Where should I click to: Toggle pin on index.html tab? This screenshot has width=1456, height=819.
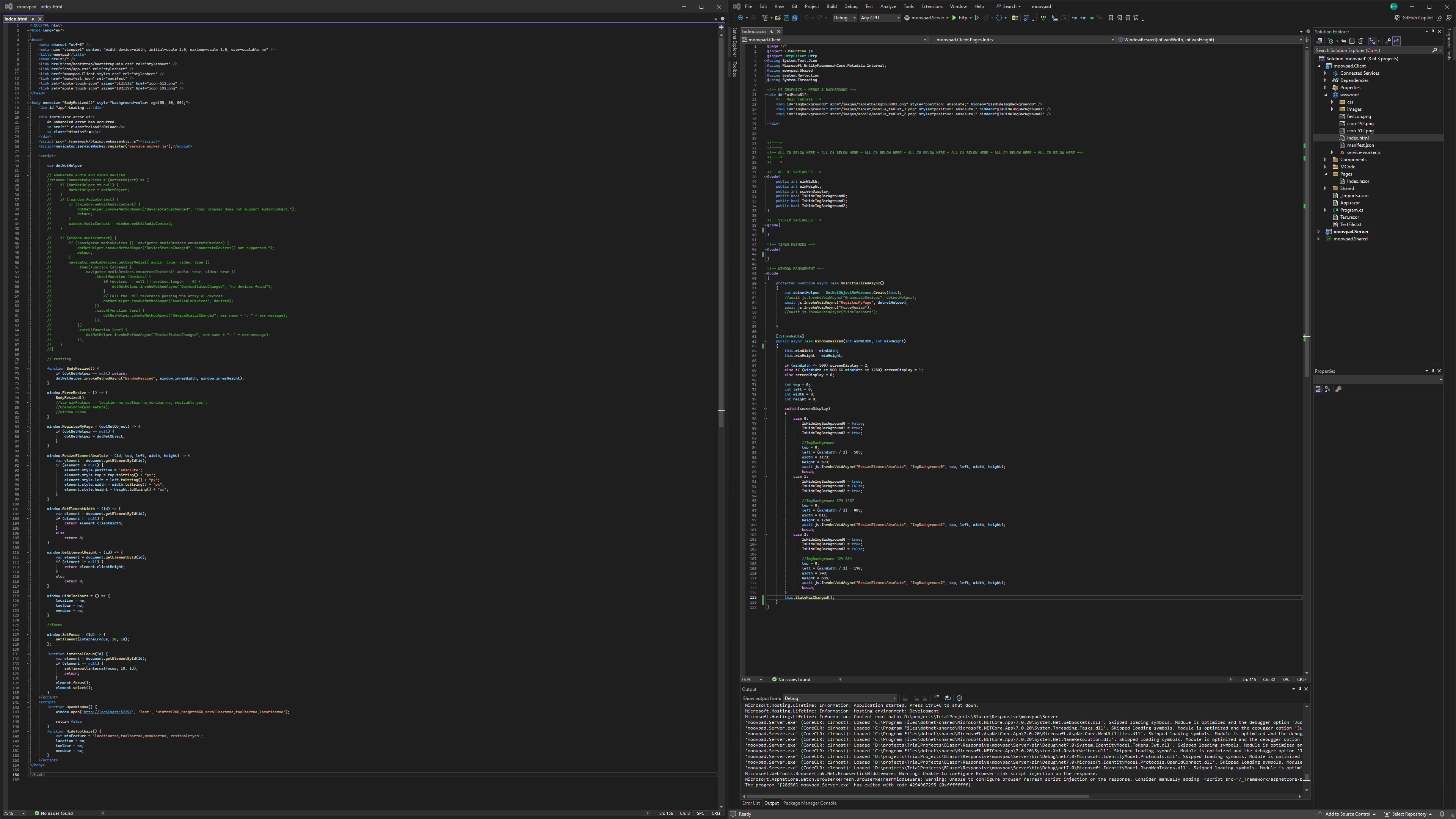[33, 19]
